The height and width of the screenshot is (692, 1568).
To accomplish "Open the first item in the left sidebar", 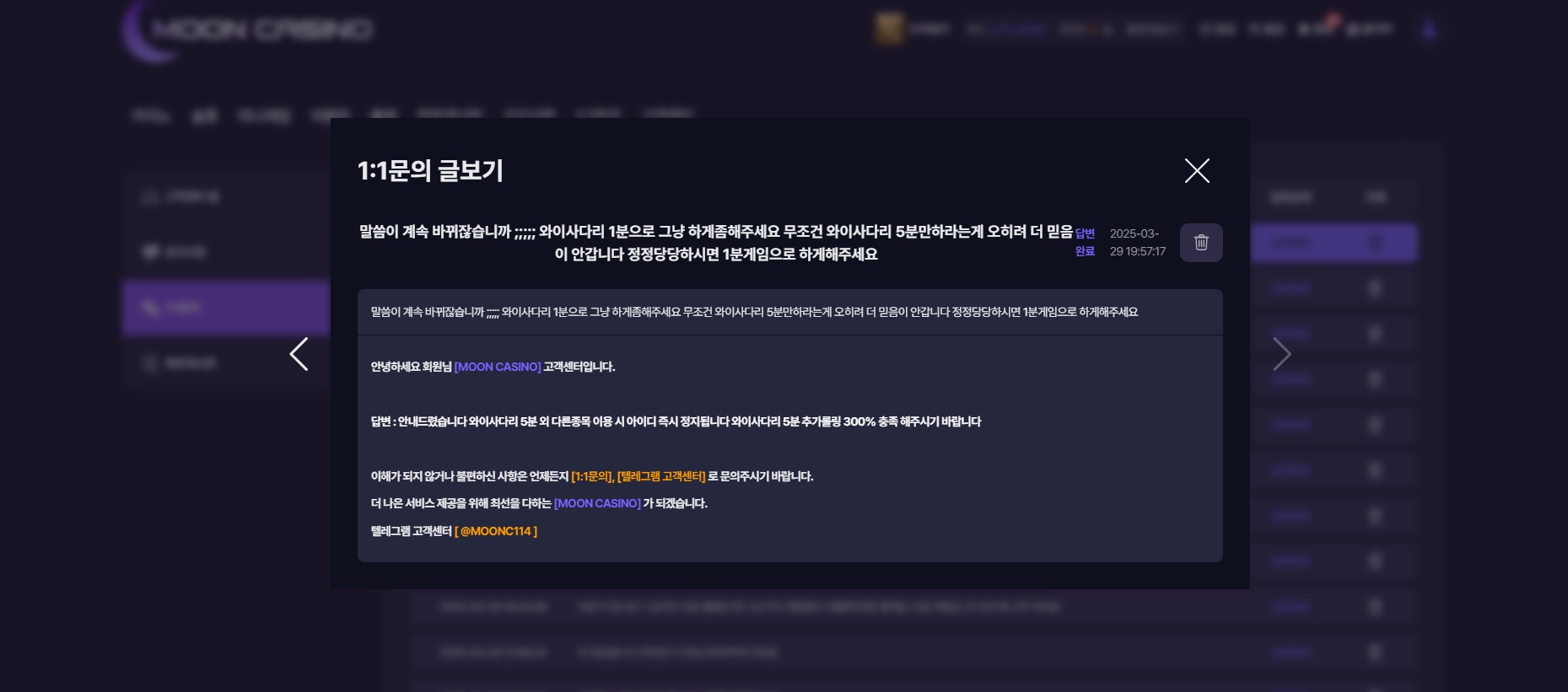I will [225, 197].
